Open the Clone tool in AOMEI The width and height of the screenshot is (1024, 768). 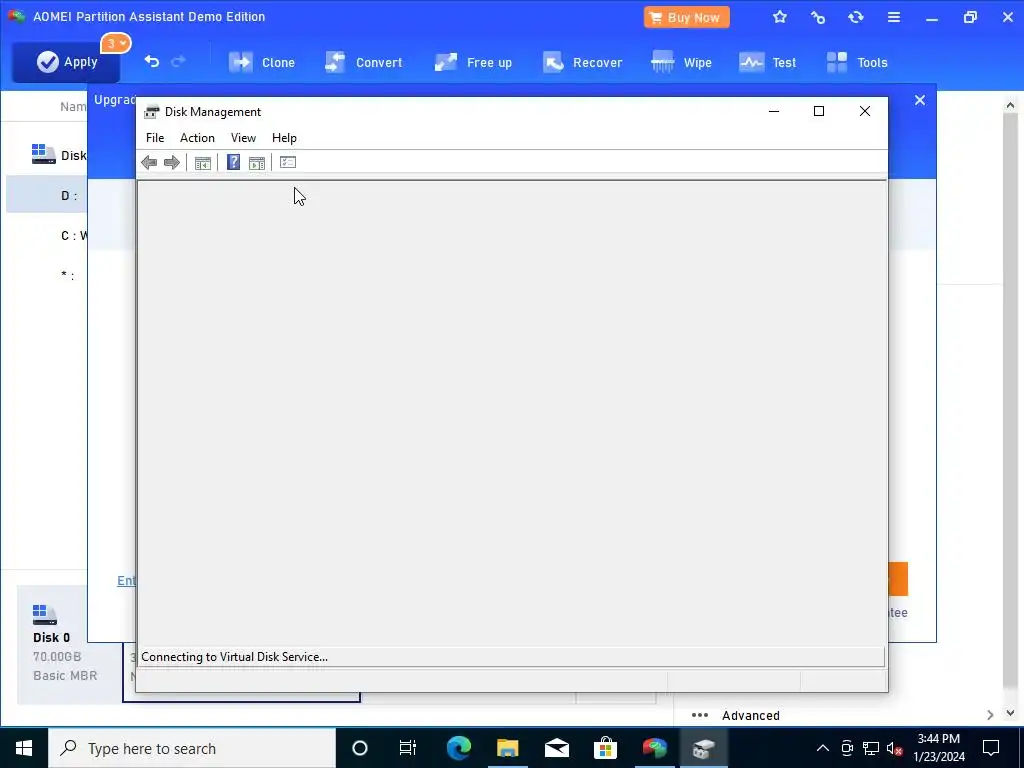(x=262, y=63)
